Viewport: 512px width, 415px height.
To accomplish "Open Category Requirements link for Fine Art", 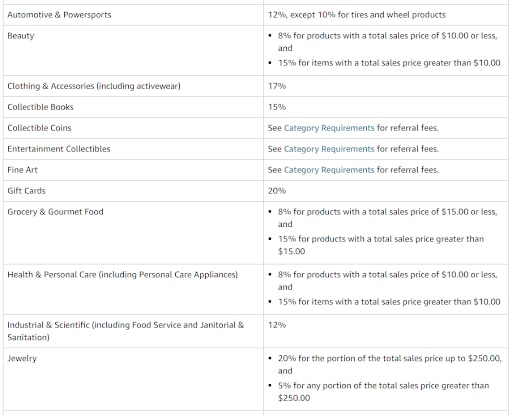I will [x=329, y=170].
